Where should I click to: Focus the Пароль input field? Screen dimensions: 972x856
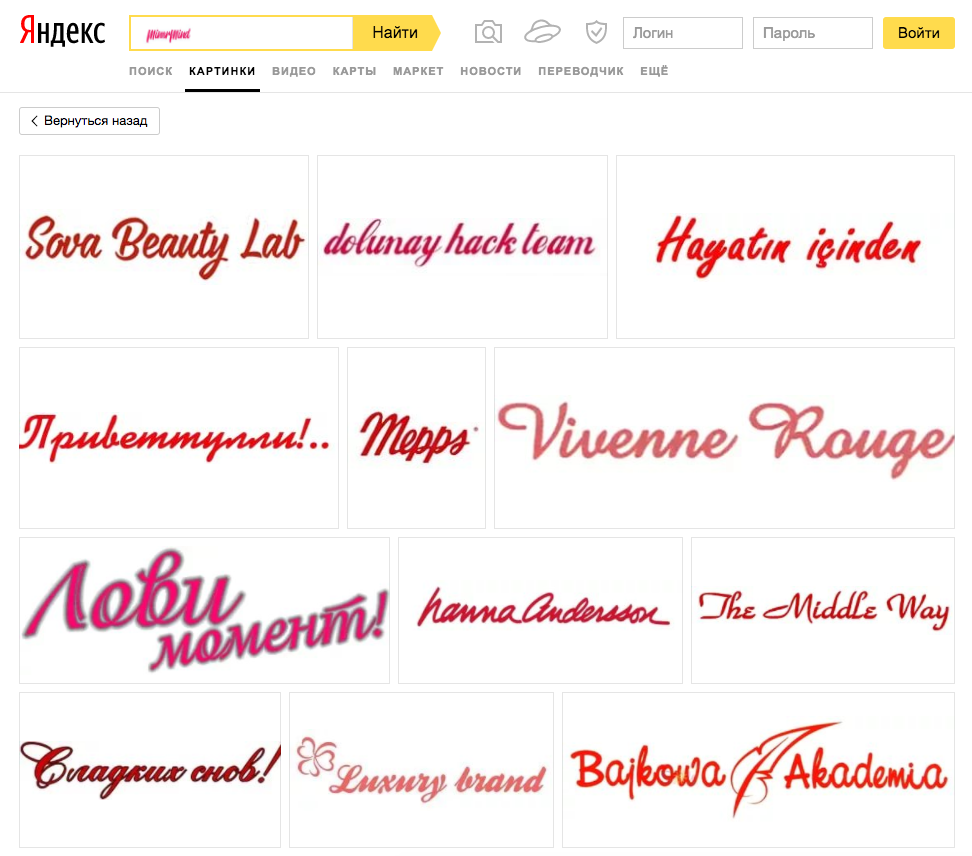pos(813,33)
